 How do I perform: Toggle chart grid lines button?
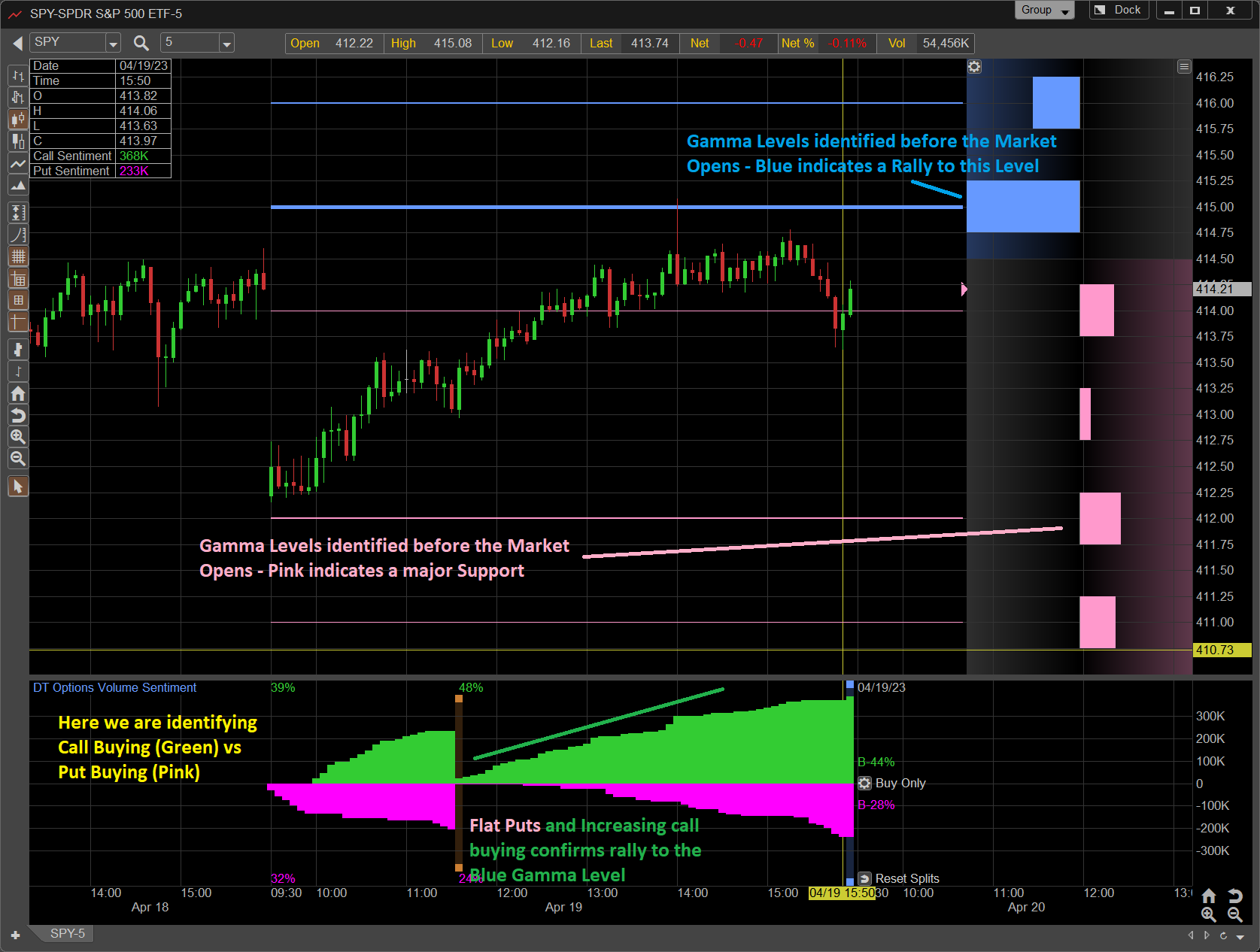pyautogui.click(x=18, y=256)
